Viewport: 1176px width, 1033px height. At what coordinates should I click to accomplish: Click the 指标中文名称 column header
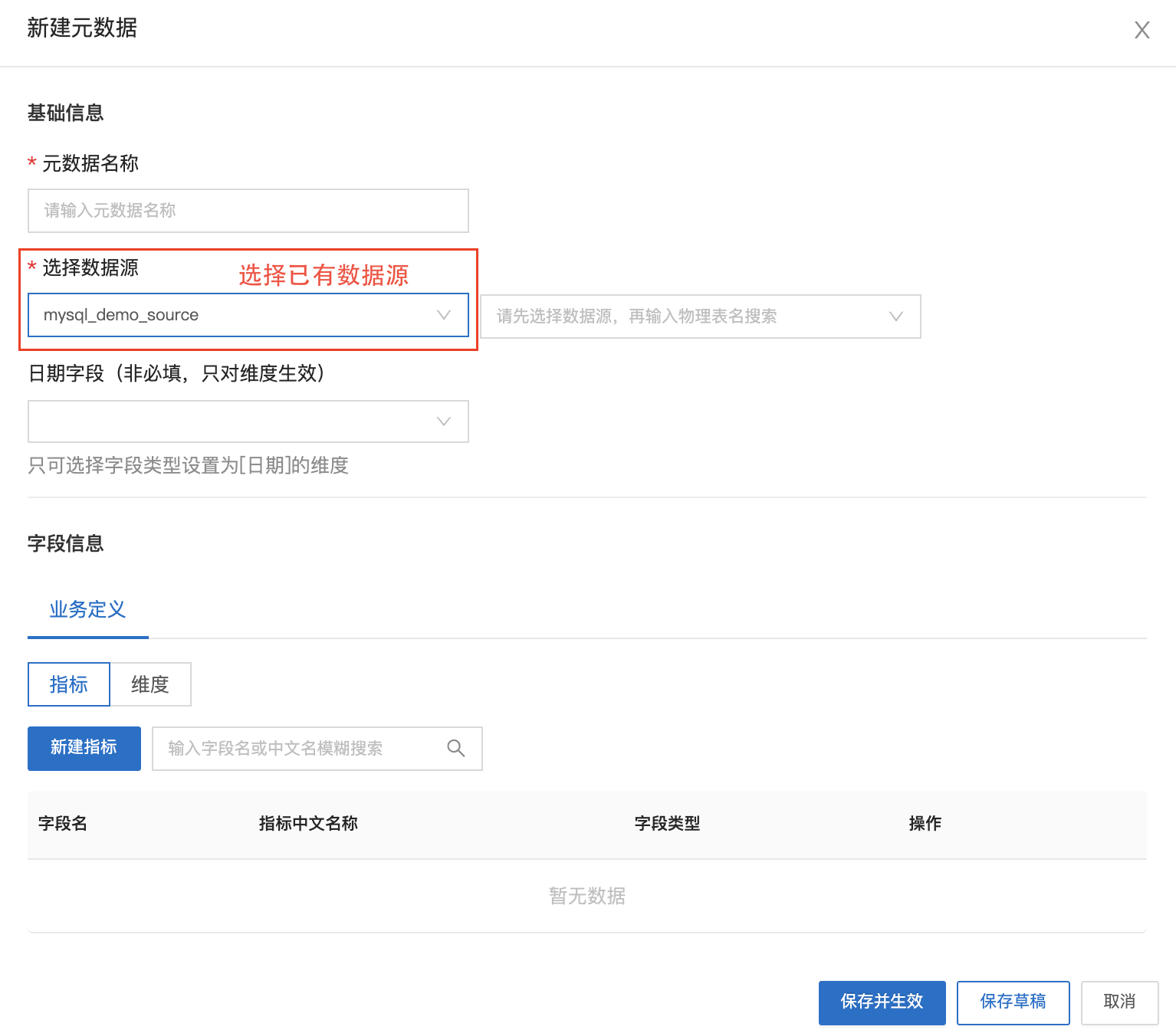[x=308, y=824]
